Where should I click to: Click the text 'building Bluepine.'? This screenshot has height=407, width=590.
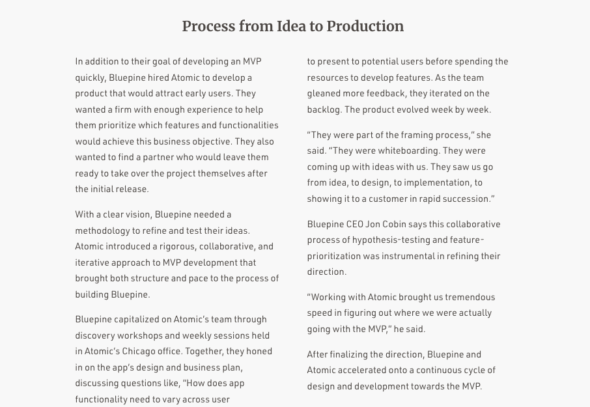point(113,295)
